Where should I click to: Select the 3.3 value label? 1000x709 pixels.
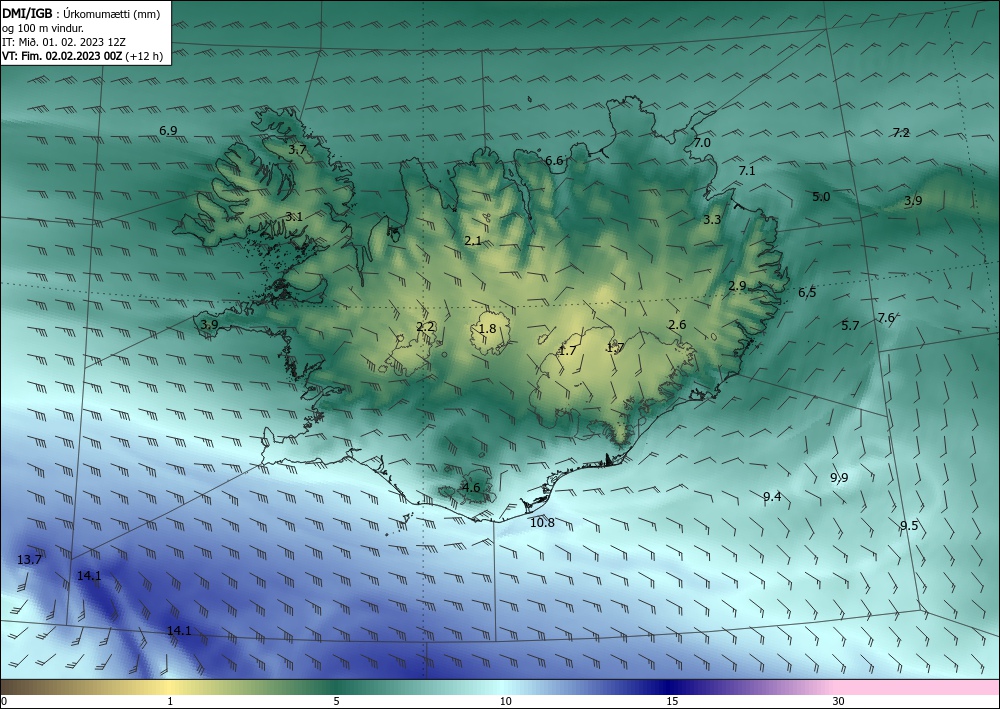tap(712, 220)
